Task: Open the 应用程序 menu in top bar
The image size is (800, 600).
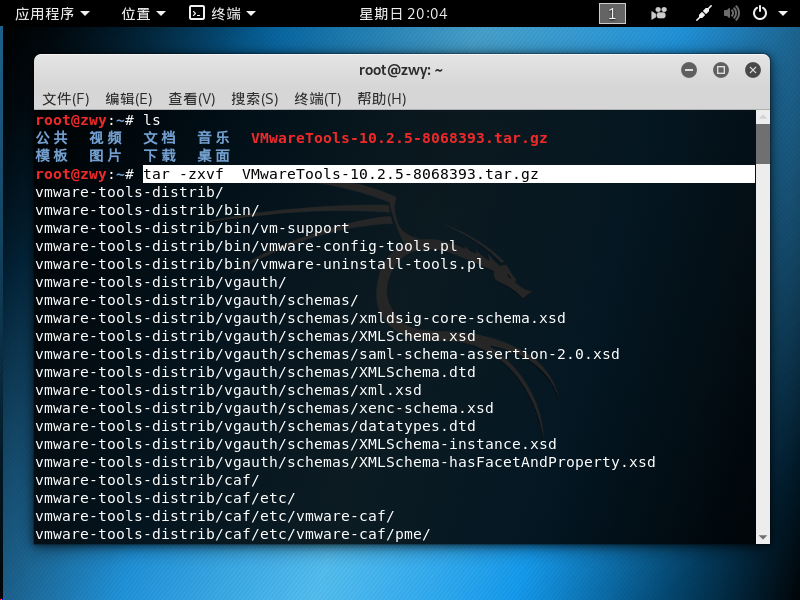Action: (x=52, y=13)
